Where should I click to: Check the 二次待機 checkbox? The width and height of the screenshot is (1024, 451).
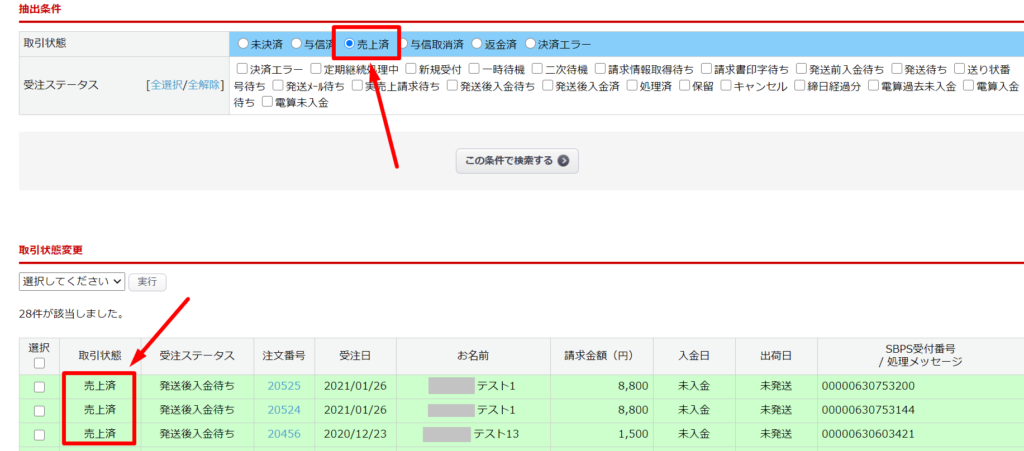(x=537, y=68)
